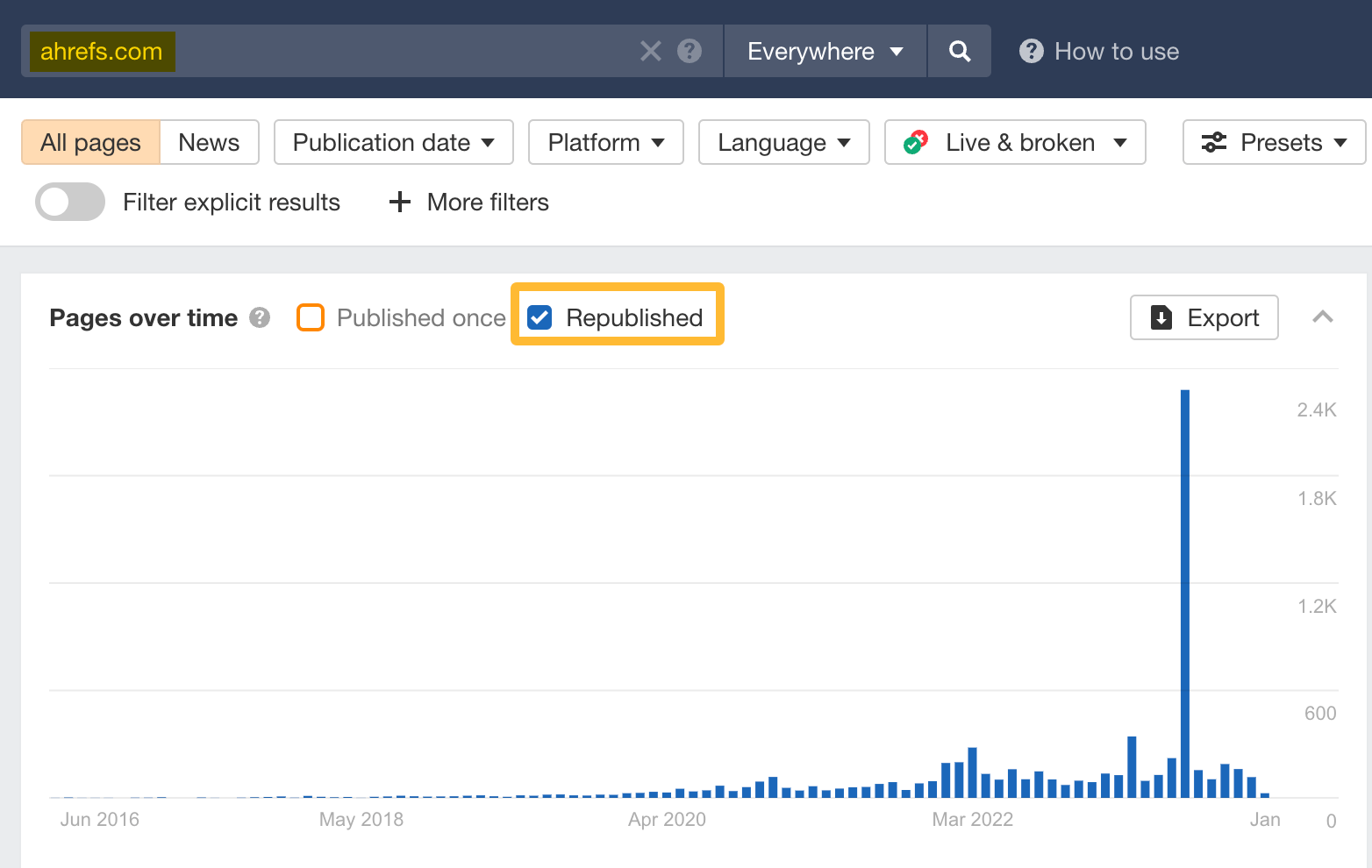Click the Export download icon
This screenshot has height=868, width=1372.
1162,317
